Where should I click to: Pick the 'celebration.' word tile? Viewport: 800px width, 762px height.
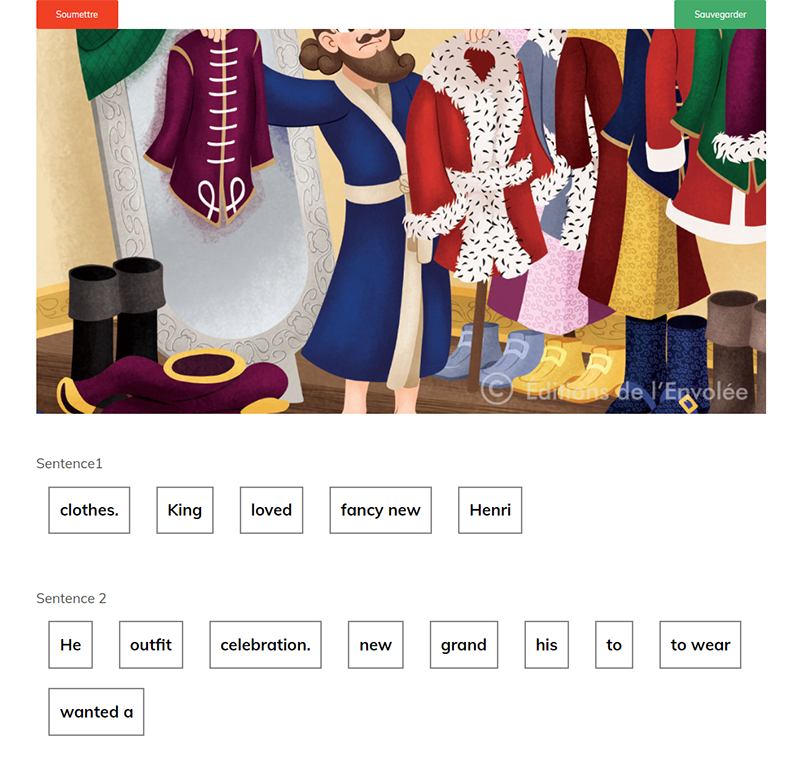pyautogui.click(x=265, y=645)
